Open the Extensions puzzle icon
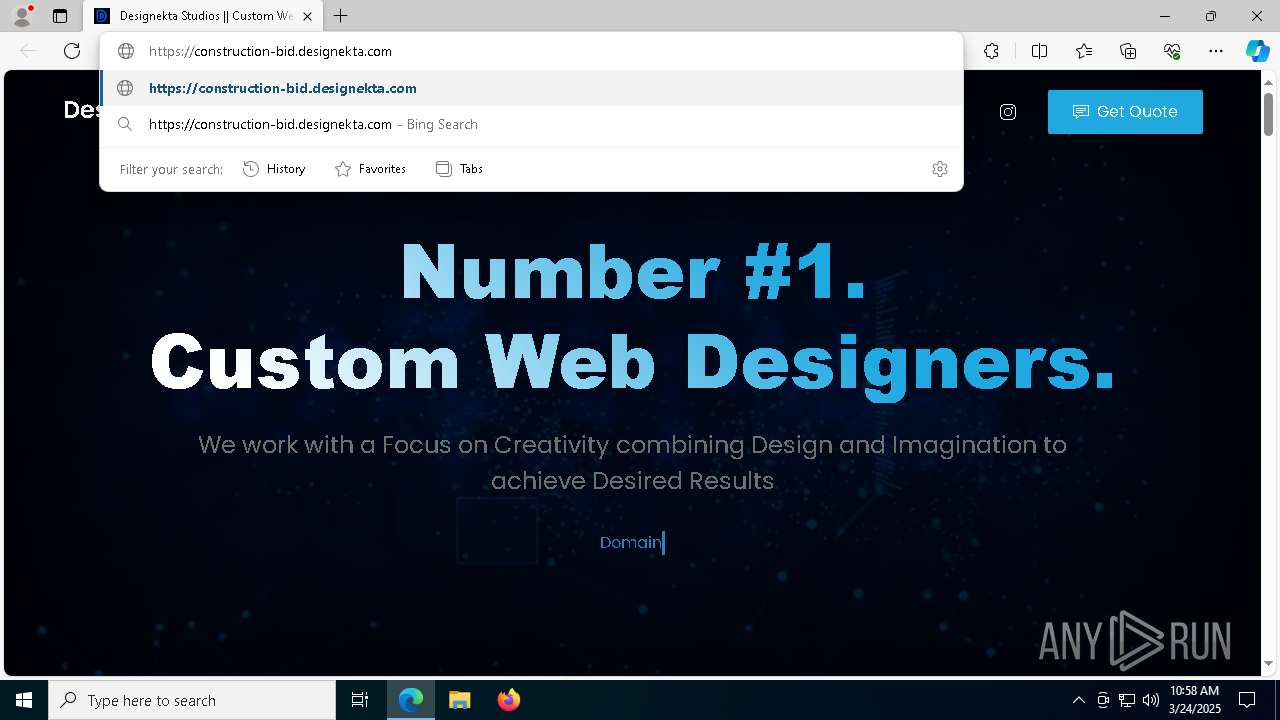Screen dimensions: 1280x720 [991, 51]
